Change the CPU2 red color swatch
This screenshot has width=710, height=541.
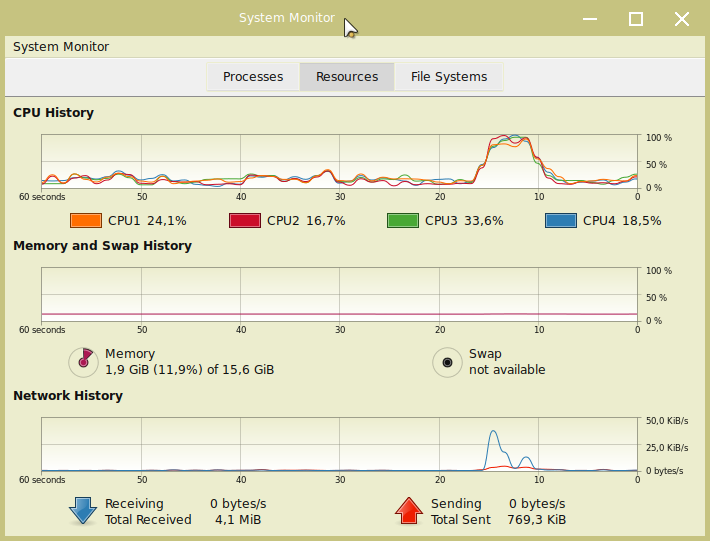pos(245,220)
